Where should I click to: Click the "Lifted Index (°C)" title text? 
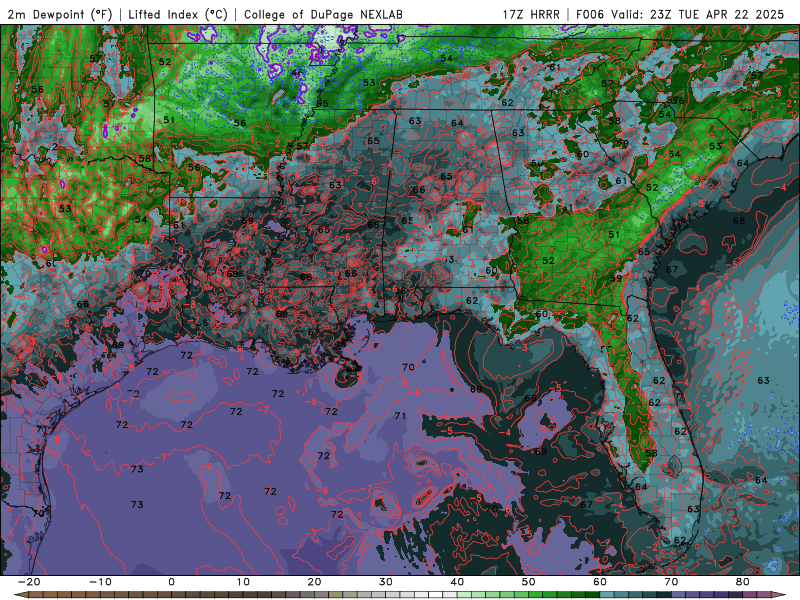point(178,14)
